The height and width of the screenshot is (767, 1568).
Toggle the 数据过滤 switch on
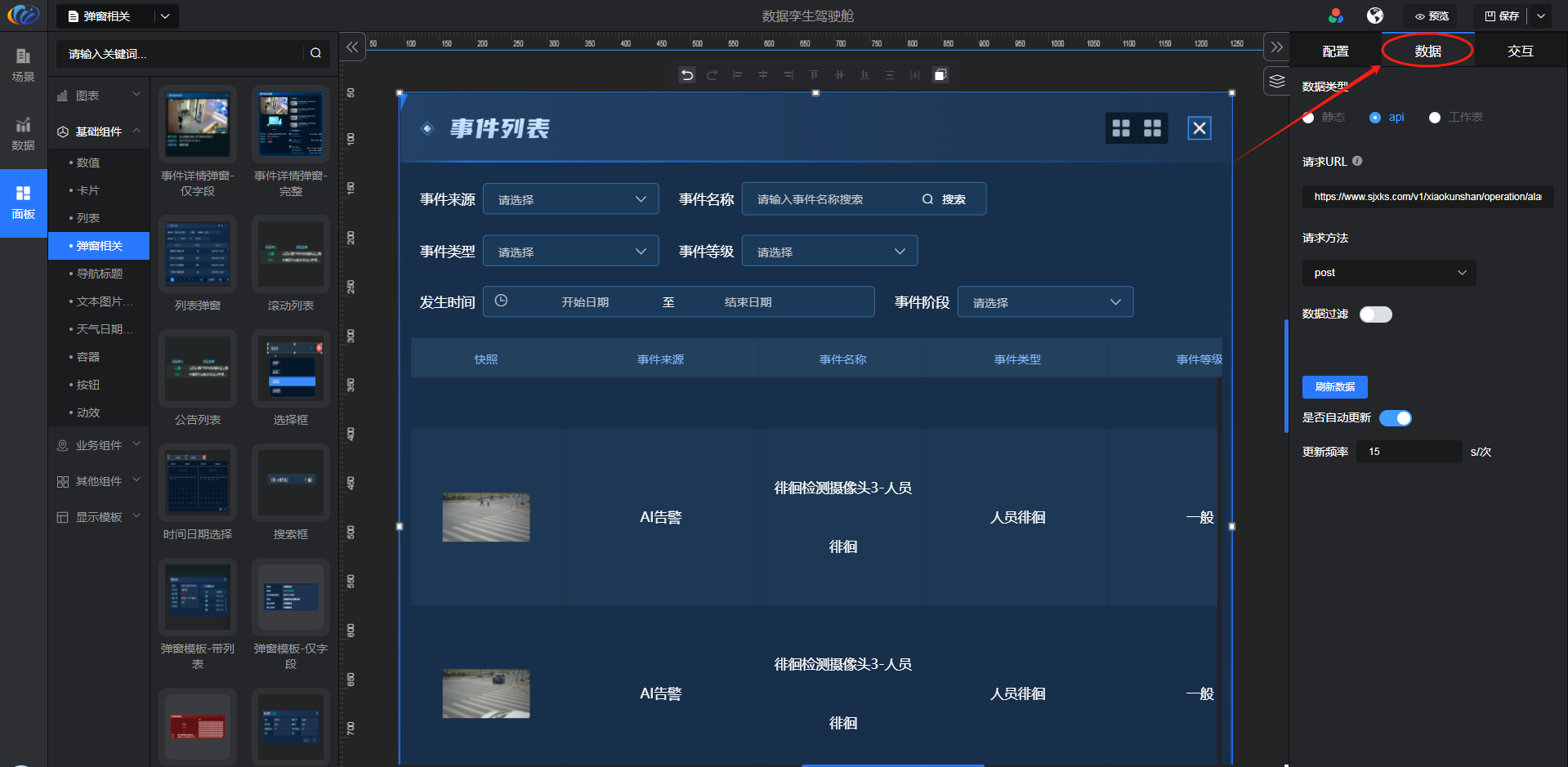(x=1375, y=314)
